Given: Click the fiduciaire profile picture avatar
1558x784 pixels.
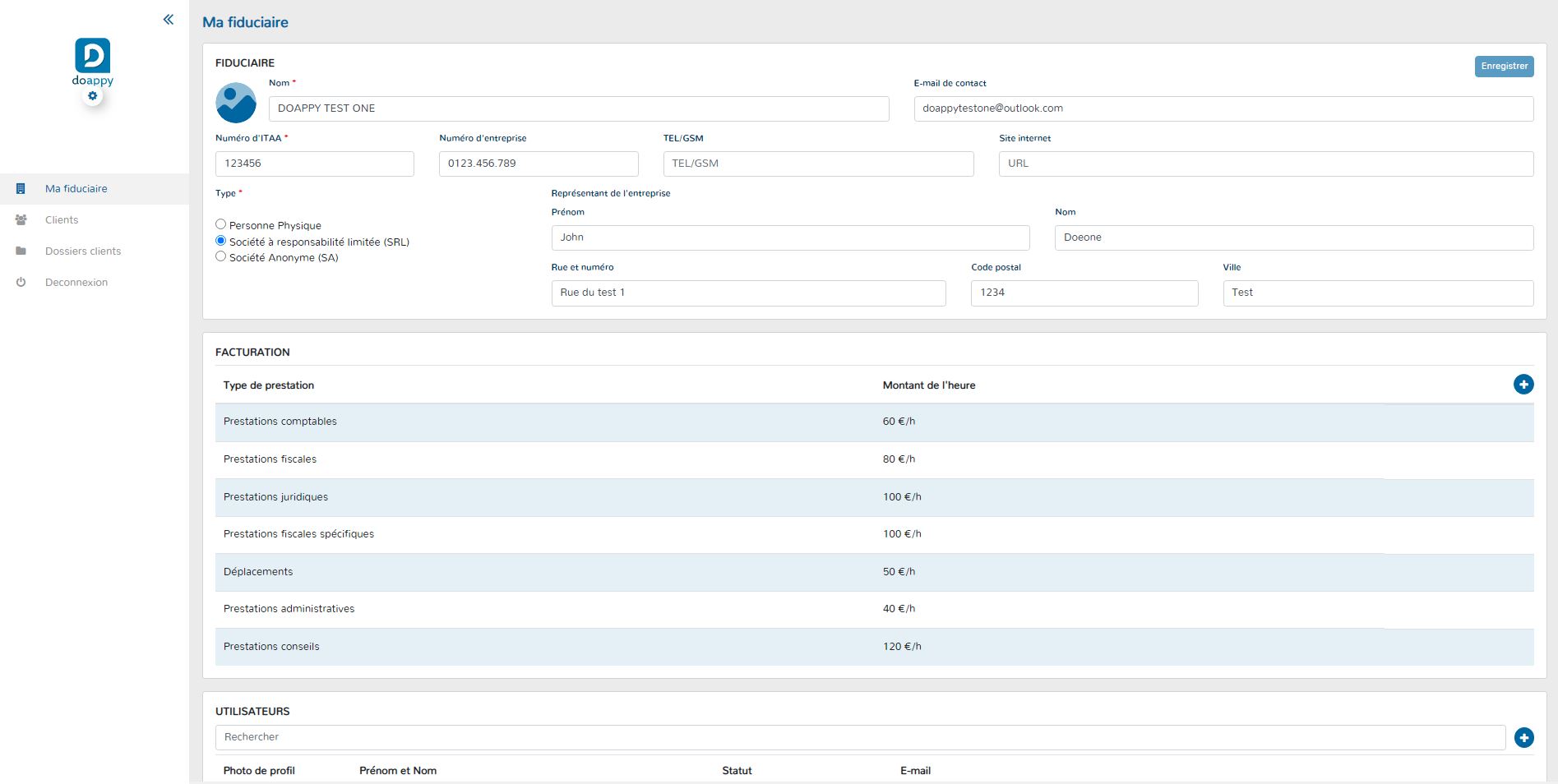Looking at the screenshot, I should click(236, 103).
